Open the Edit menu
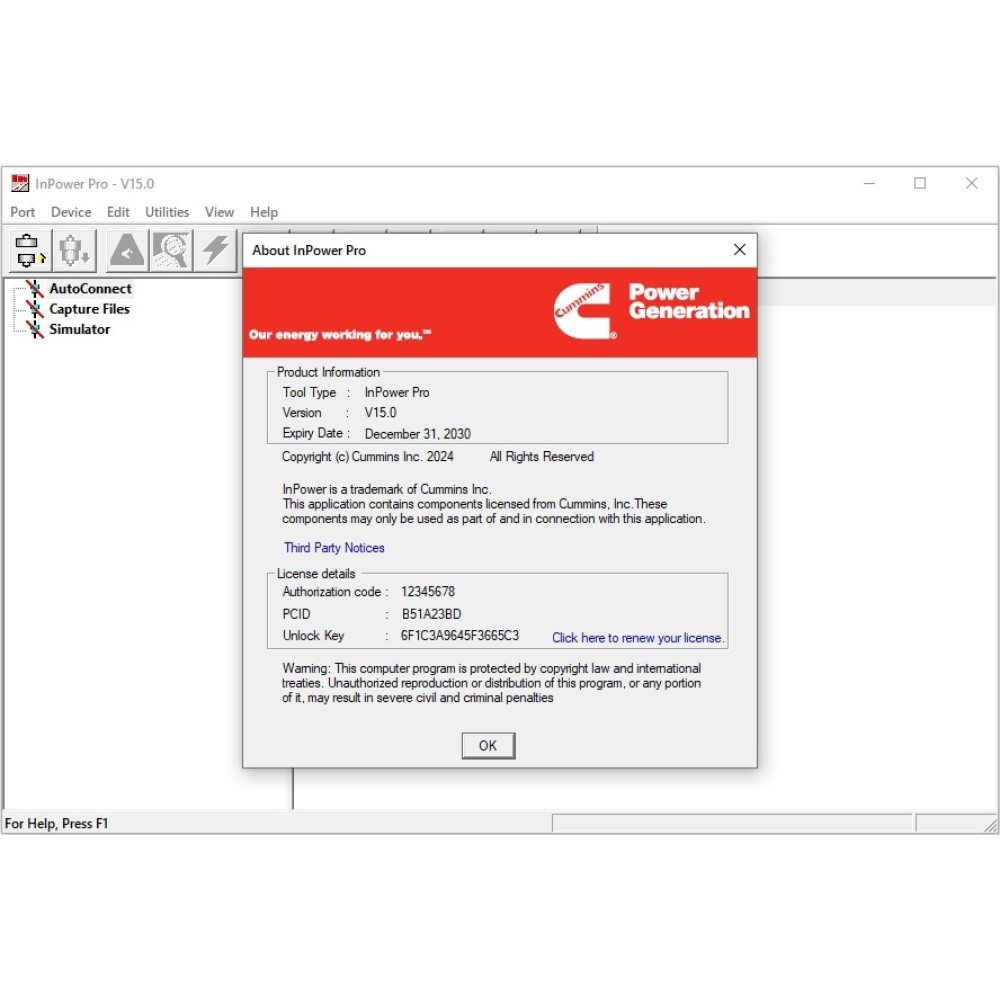This screenshot has width=1000, height=1000. (x=118, y=212)
